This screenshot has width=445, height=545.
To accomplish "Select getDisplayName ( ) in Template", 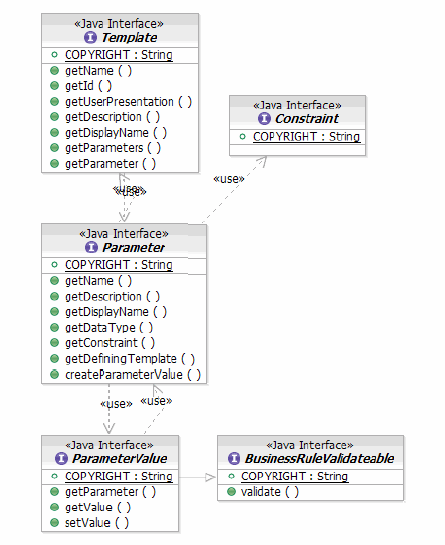I will 116,133.
